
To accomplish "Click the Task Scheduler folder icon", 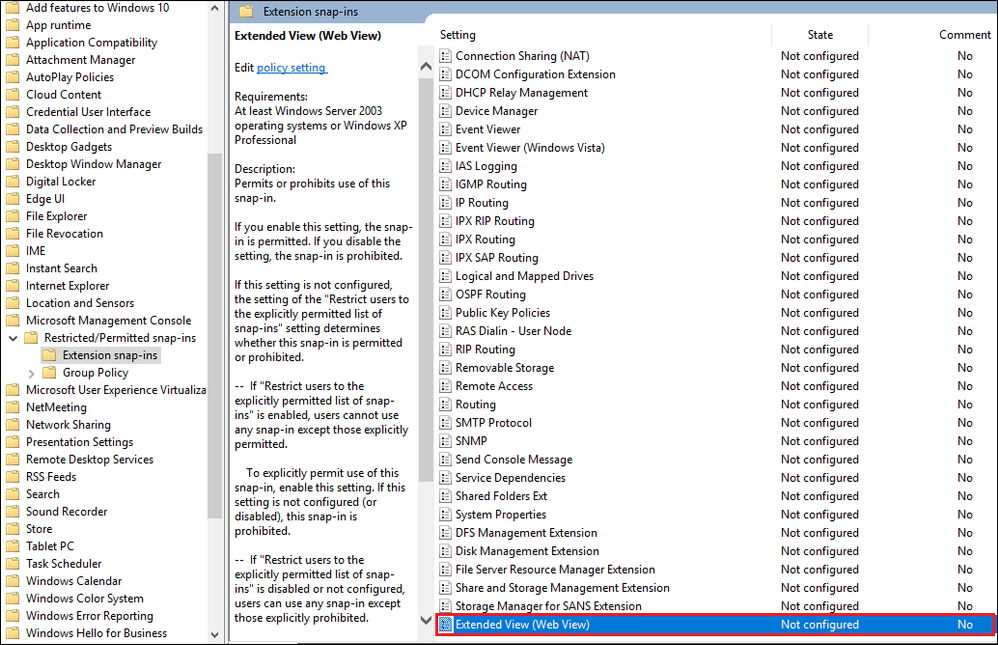I will coord(12,563).
